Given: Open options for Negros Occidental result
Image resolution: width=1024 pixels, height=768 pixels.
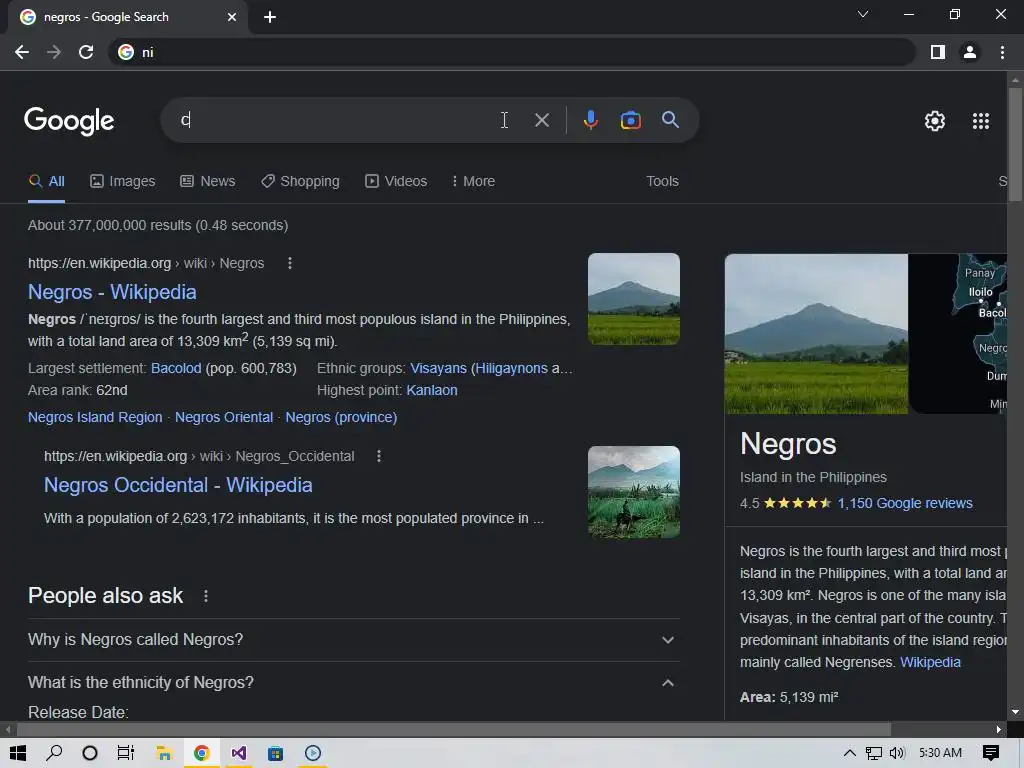Looking at the screenshot, I should (x=378, y=456).
